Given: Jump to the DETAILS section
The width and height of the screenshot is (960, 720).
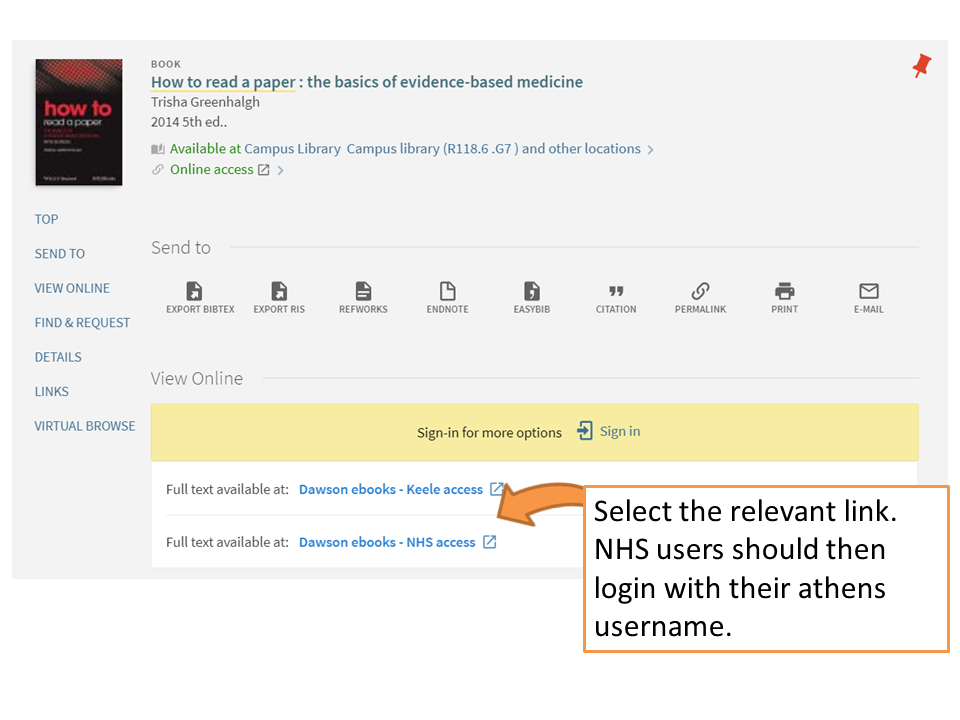Looking at the screenshot, I should 57,356.
